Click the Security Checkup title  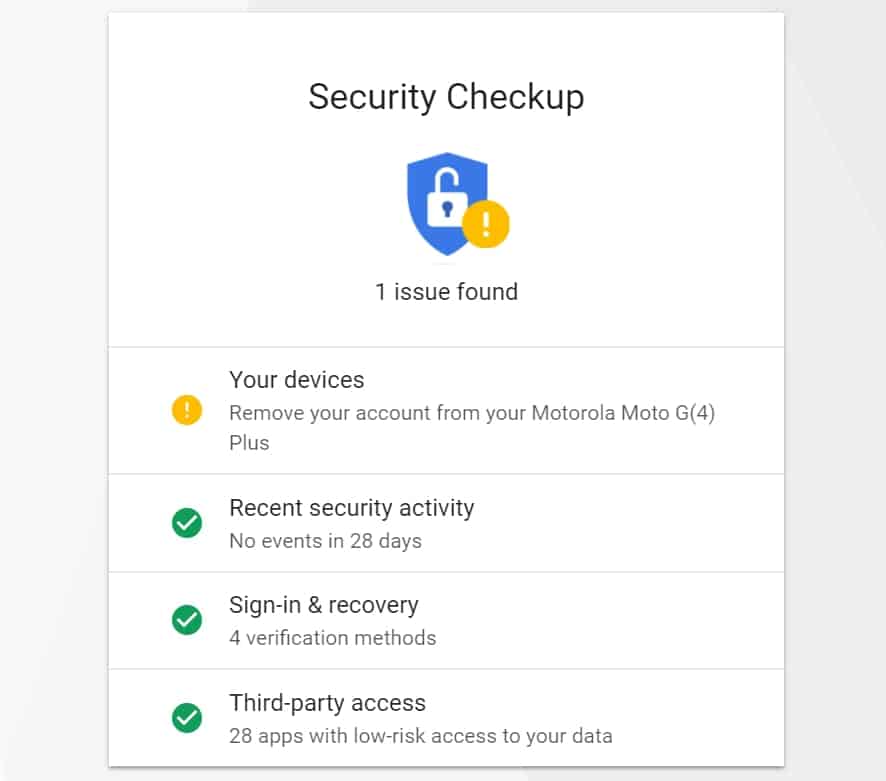click(x=446, y=97)
